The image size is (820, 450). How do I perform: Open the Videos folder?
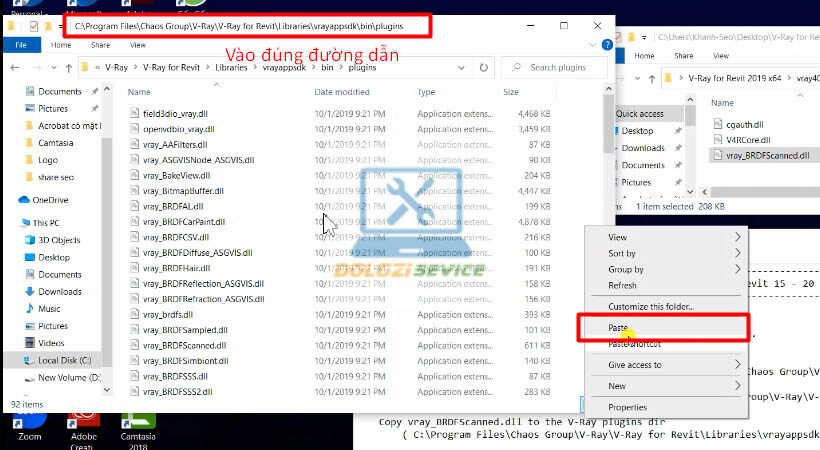(51, 343)
